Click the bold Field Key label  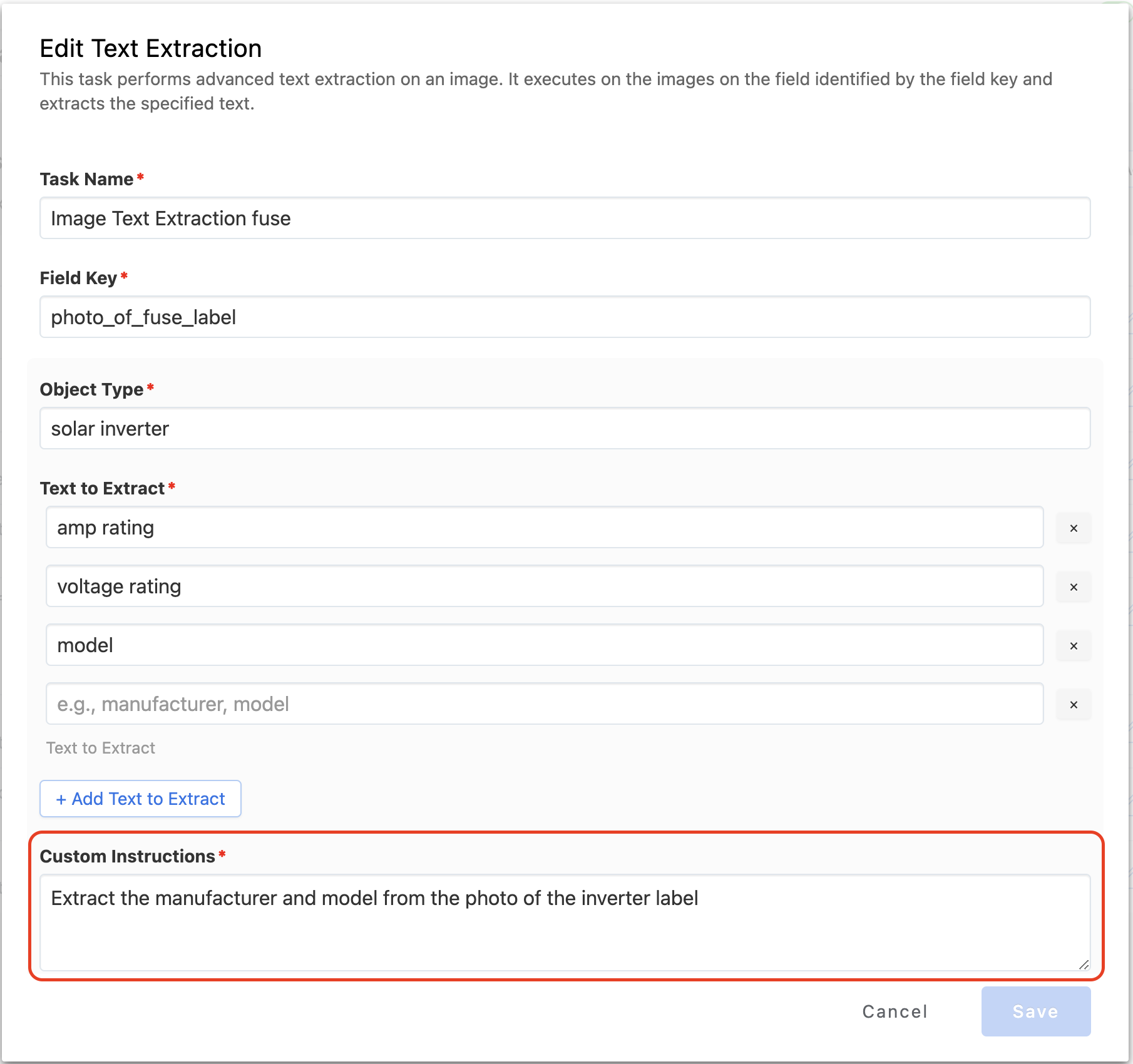[x=78, y=279]
